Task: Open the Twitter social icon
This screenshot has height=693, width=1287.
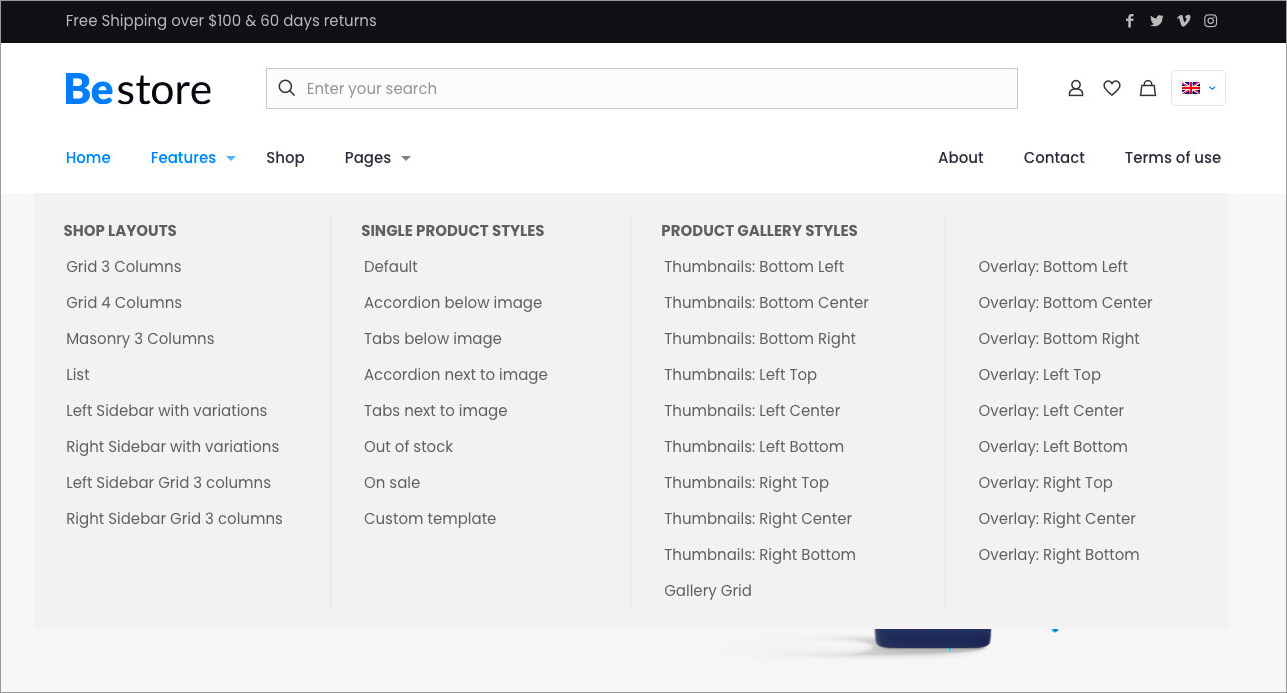Action: tap(1157, 21)
